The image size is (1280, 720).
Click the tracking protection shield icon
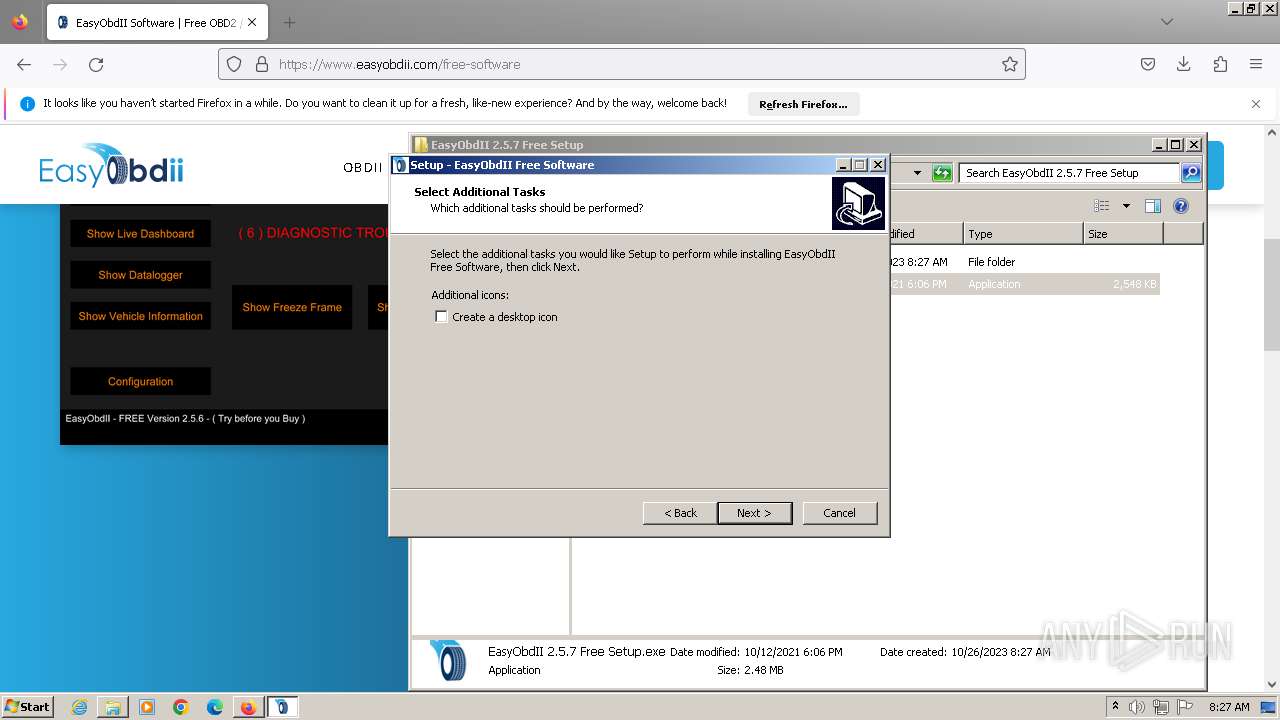[234, 64]
